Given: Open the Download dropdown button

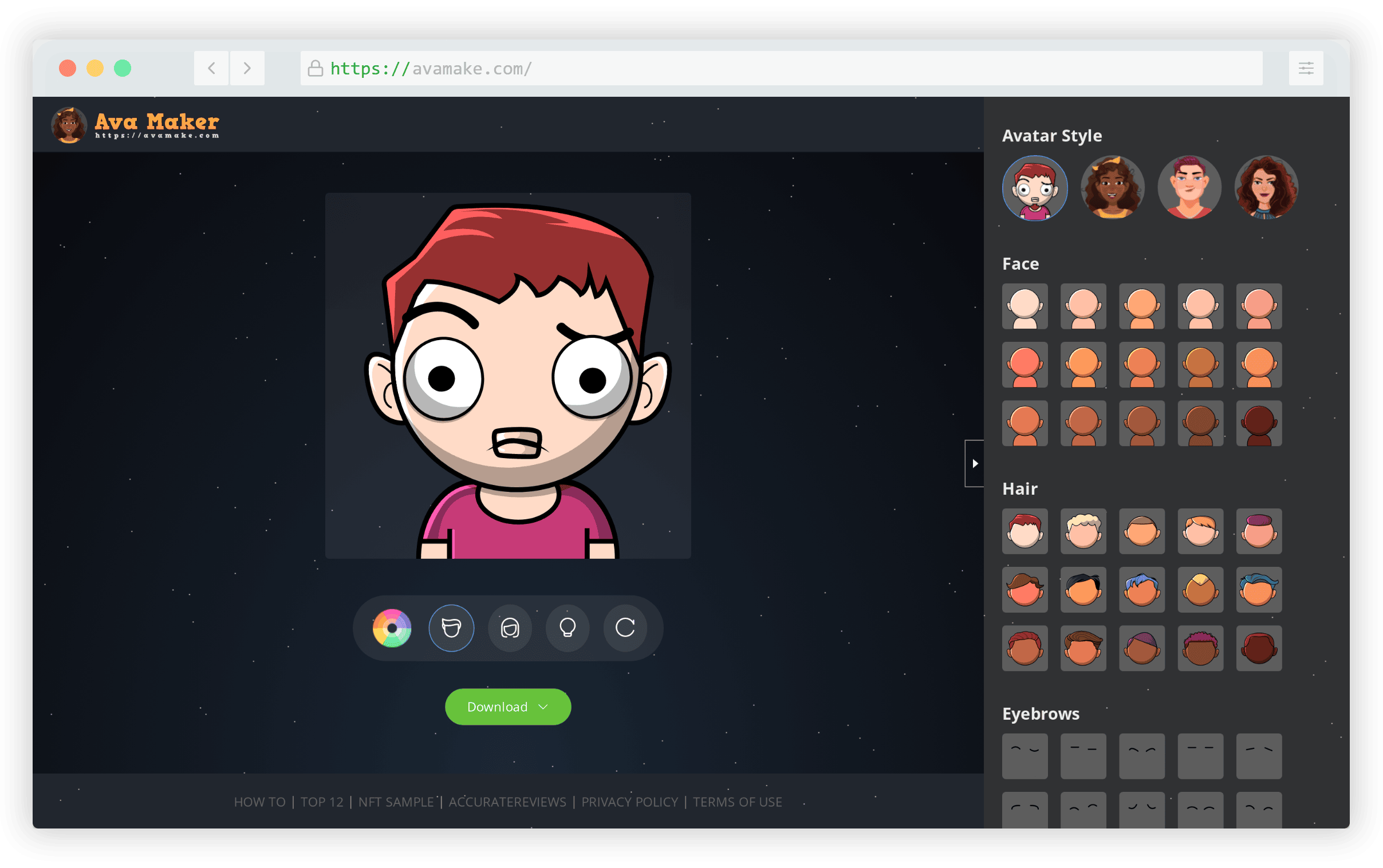Looking at the screenshot, I should [x=507, y=707].
